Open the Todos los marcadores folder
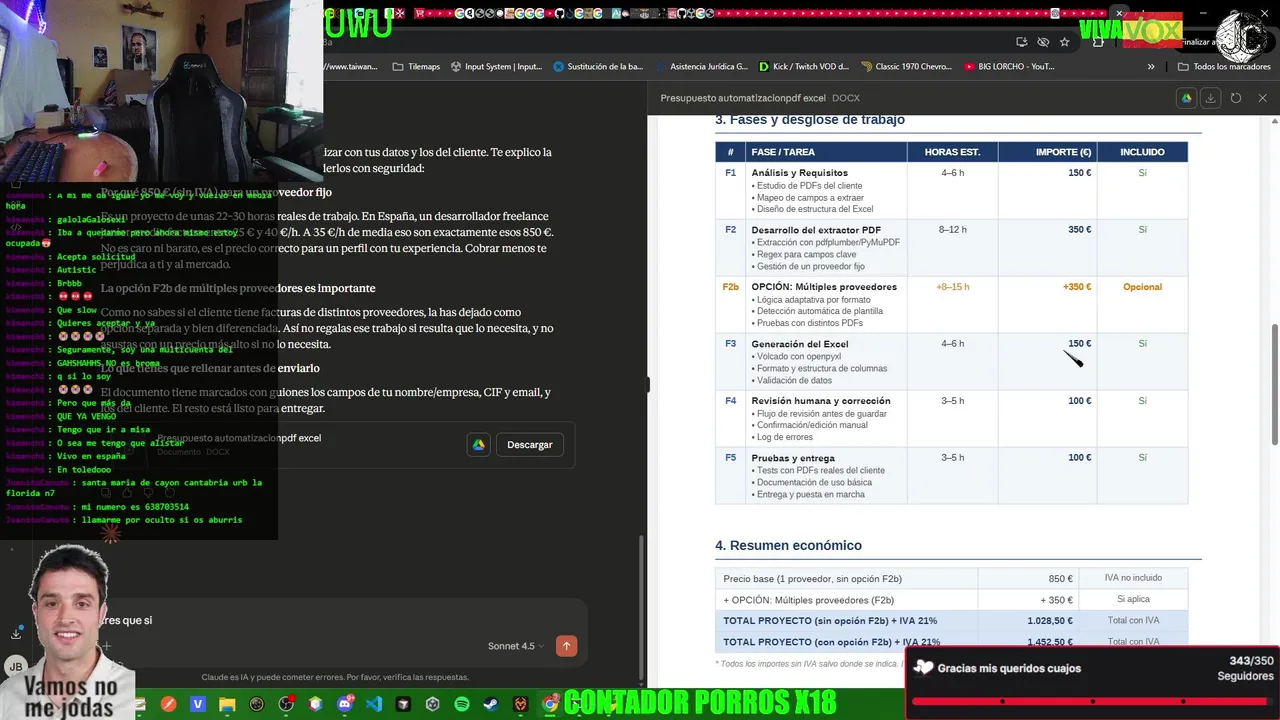The height and width of the screenshot is (720, 1280). 1224,67
